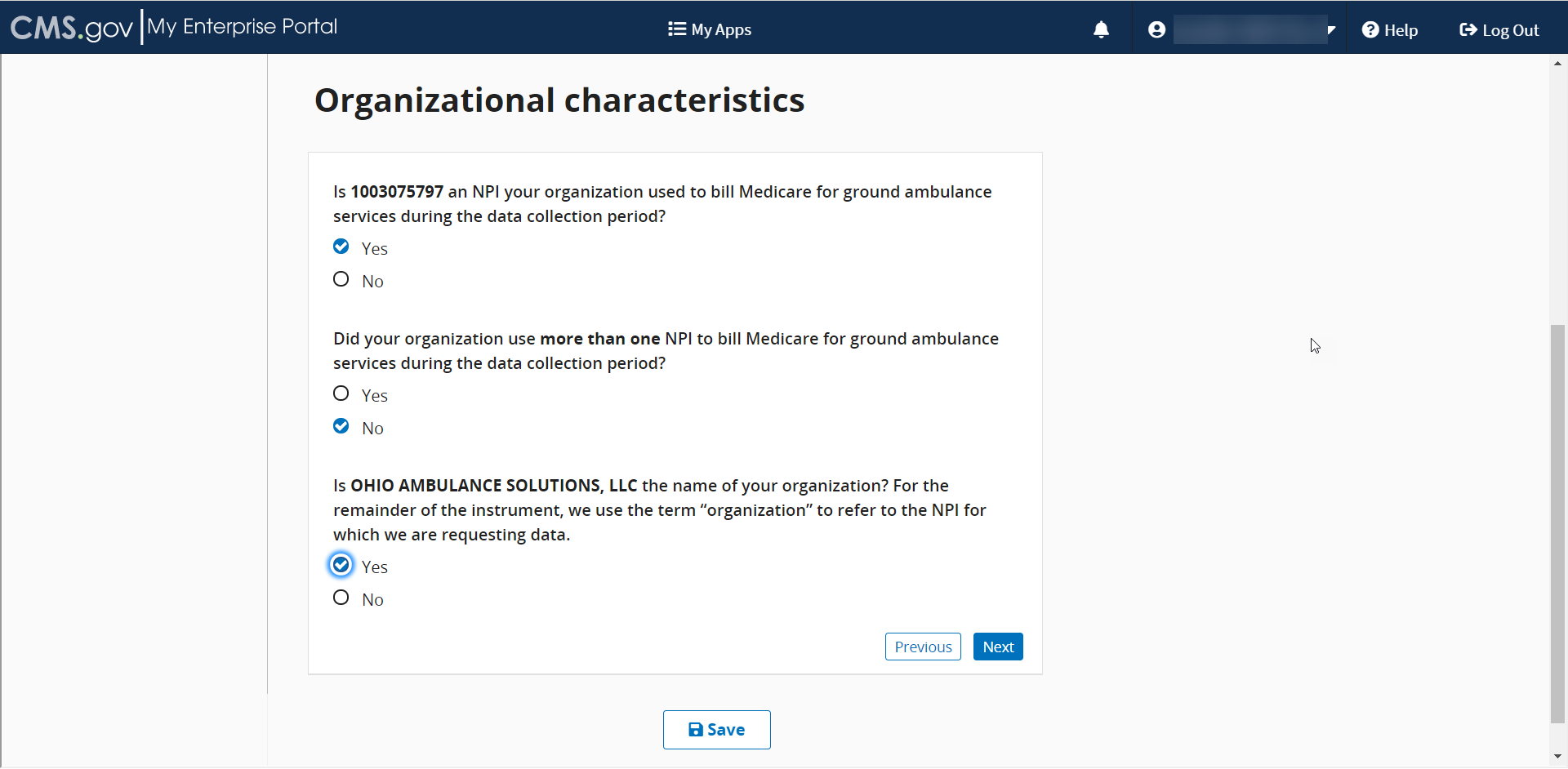Viewport: 1568px width, 769px height.
Task: Open the notifications bell
Action: (x=1101, y=30)
